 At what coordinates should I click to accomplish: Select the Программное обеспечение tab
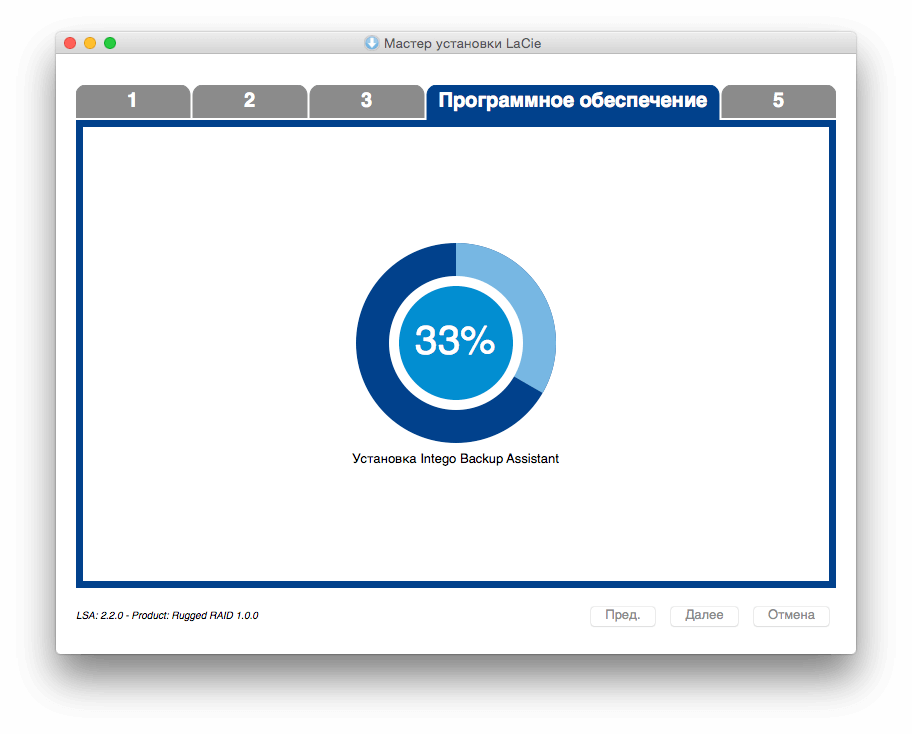click(x=573, y=101)
